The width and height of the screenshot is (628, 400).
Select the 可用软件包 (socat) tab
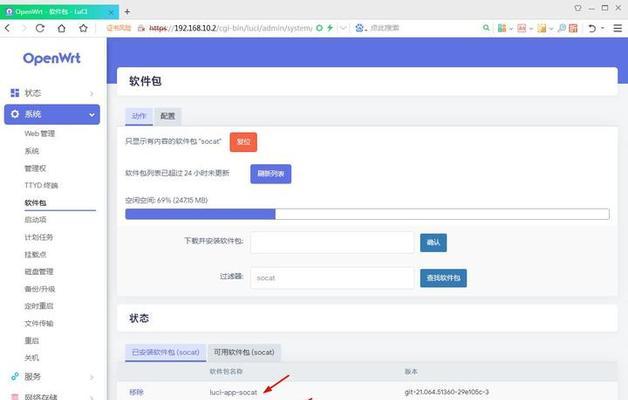pyautogui.click(x=244, y=352)
